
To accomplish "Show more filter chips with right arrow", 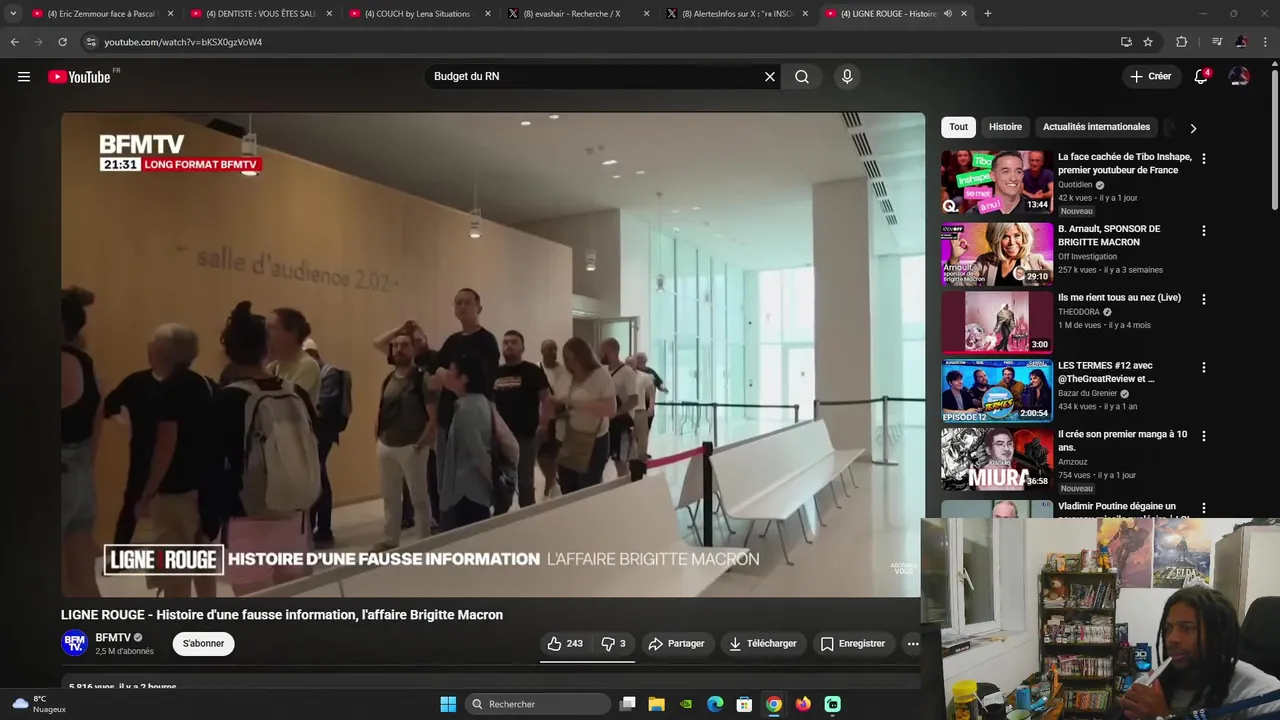I will (x=1193, y=128).
